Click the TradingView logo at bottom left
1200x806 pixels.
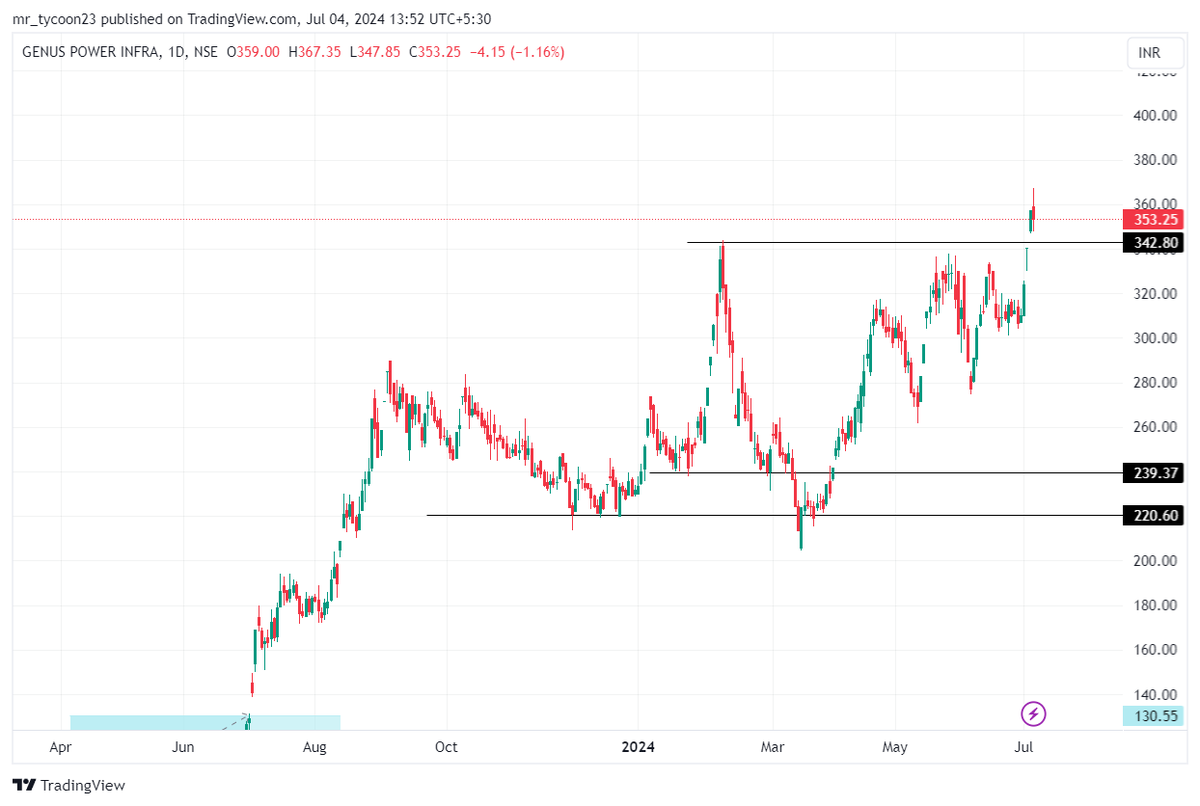69,785
